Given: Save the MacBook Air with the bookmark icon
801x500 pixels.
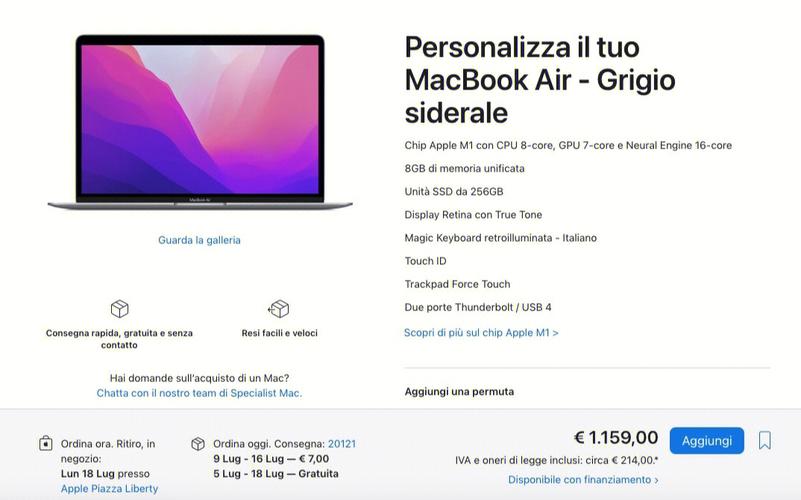Looking at the screenshot, I should pyautogui.click(x=764, y=440).
